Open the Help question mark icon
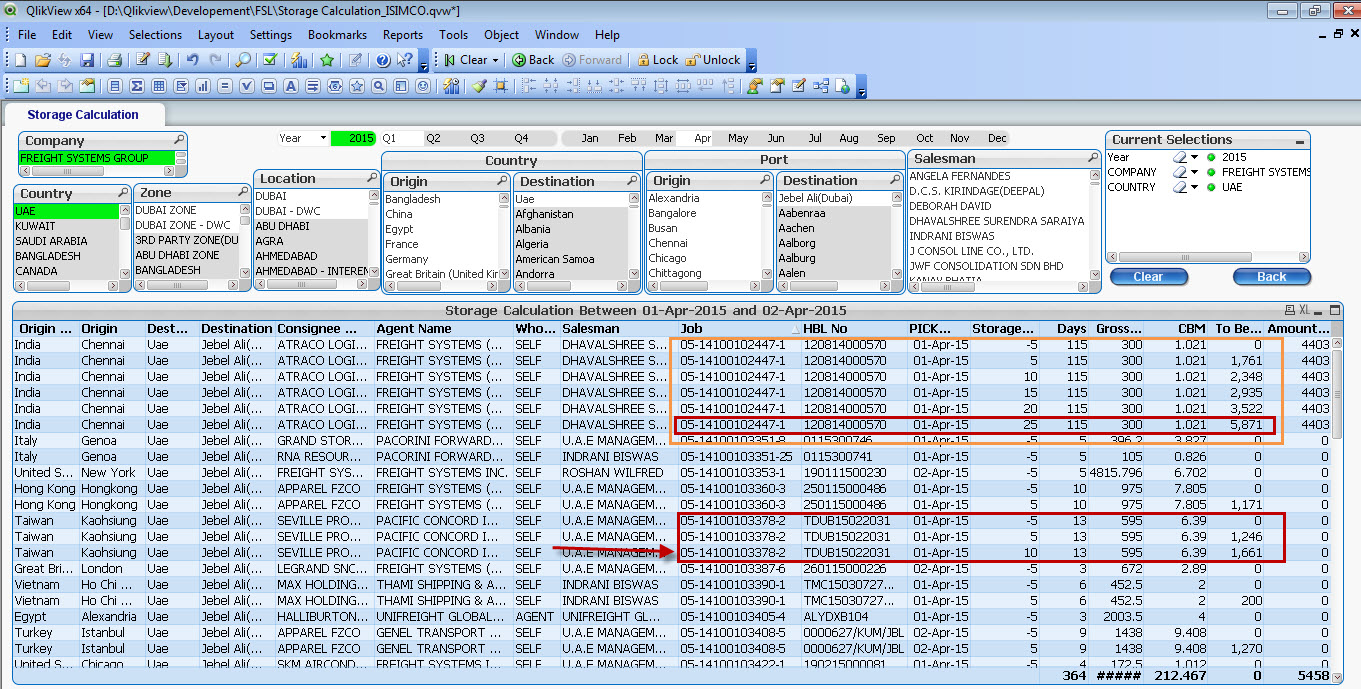The width and height of the screenshot is (1361, 689). (382, 60)
